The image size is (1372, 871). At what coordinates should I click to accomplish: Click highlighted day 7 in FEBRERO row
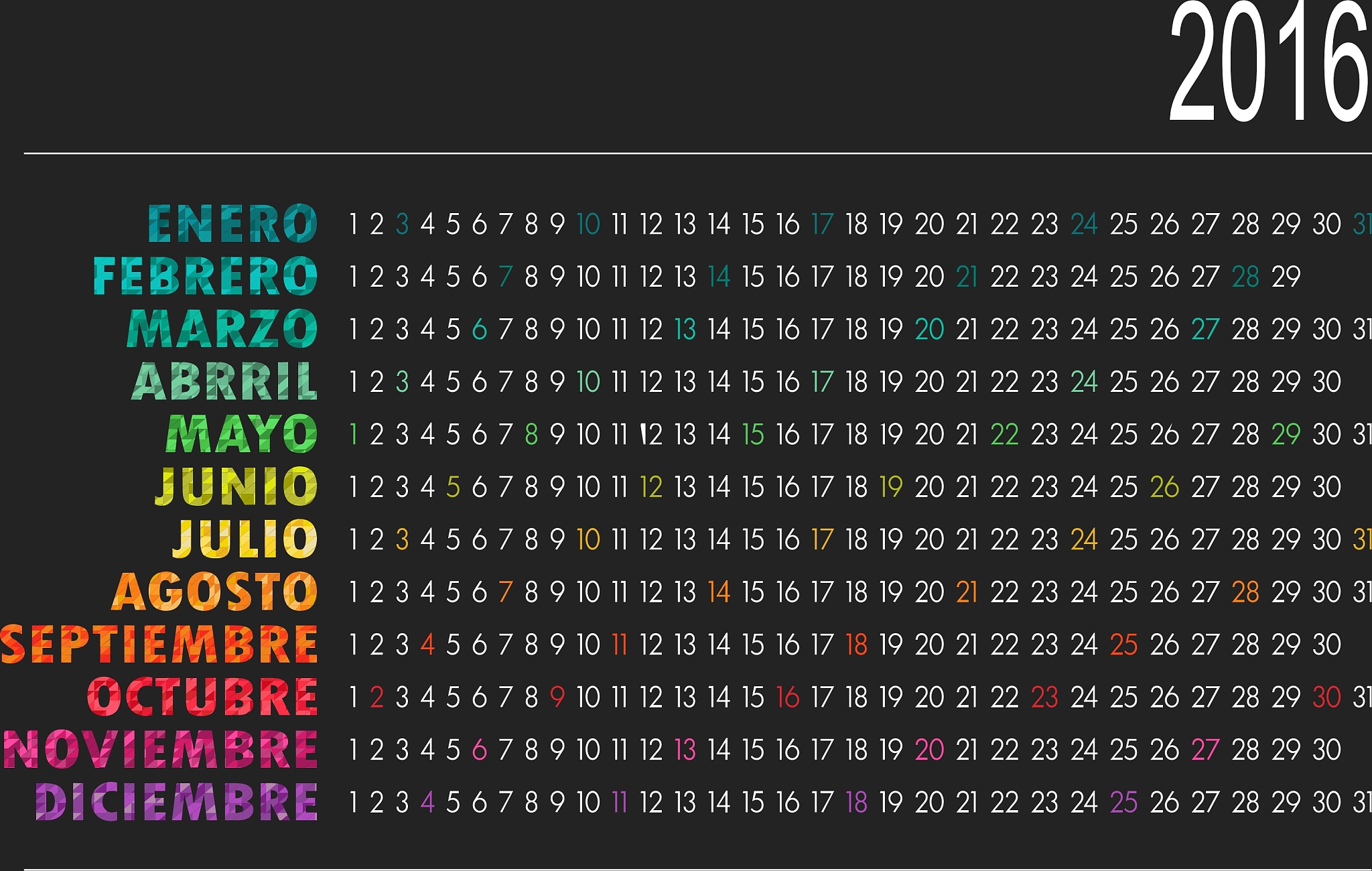click(505, 277)
